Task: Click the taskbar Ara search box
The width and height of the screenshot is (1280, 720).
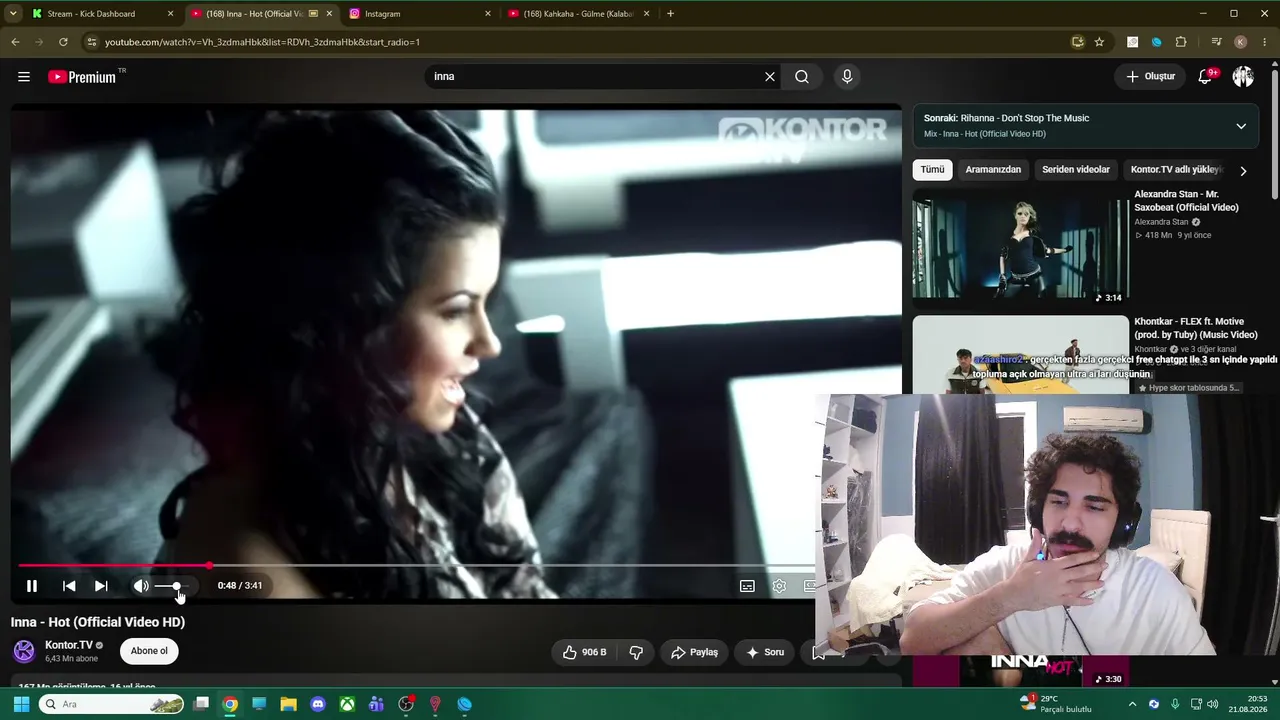Action: coord(112,704)
